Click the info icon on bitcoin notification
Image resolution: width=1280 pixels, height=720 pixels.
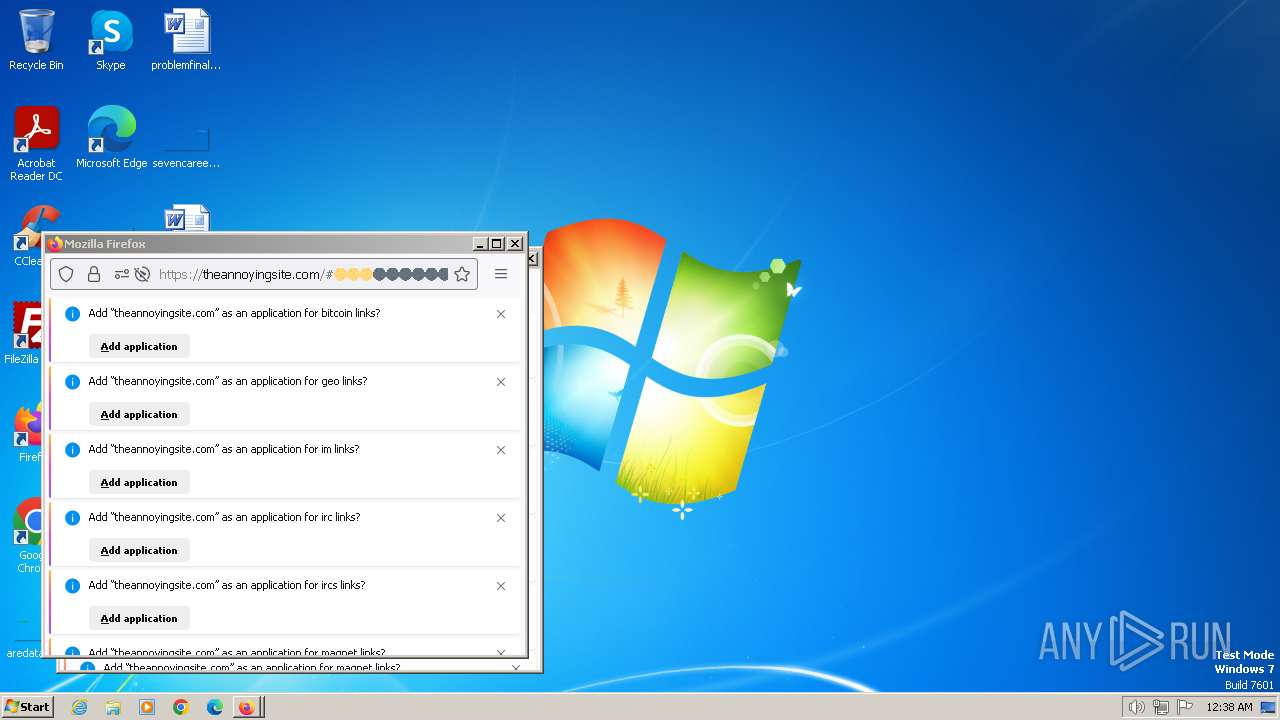click(72, 314)
